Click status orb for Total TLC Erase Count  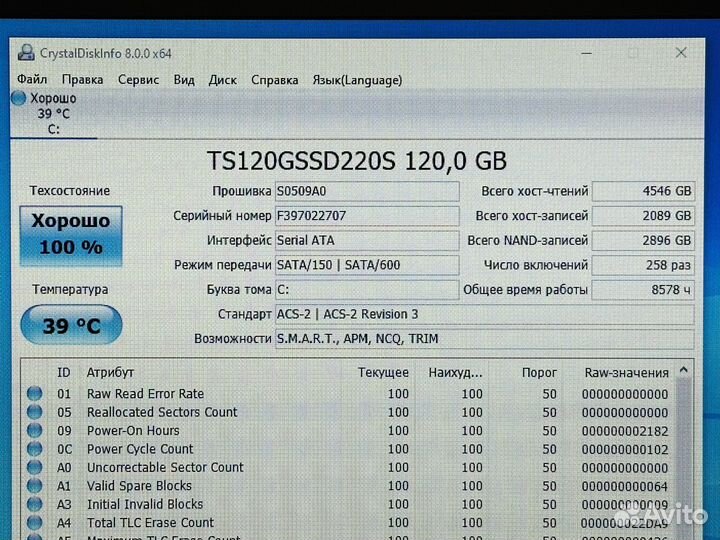pos(34,522)
